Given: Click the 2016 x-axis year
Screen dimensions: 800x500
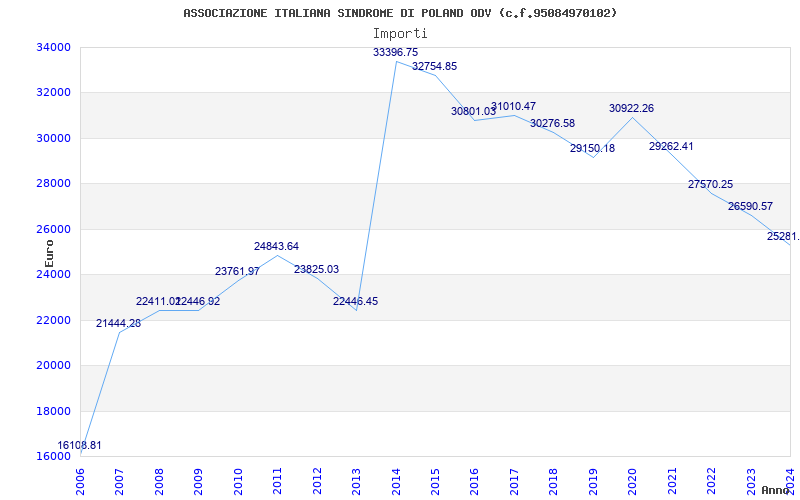Looking at the screenshot, I should (x=474, y=482).
